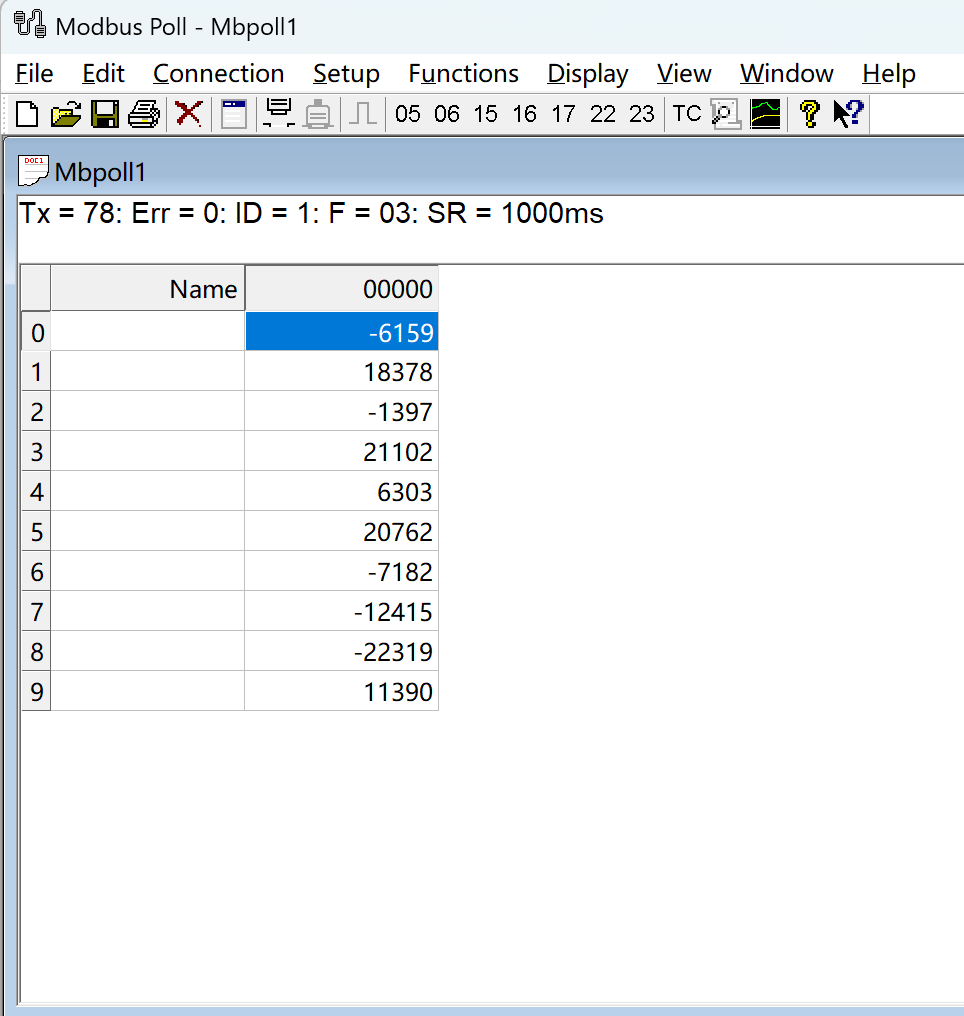Click the empty Name cell beside -1397
Viewport: 964px width, 1016px height.
click(148, 411)
